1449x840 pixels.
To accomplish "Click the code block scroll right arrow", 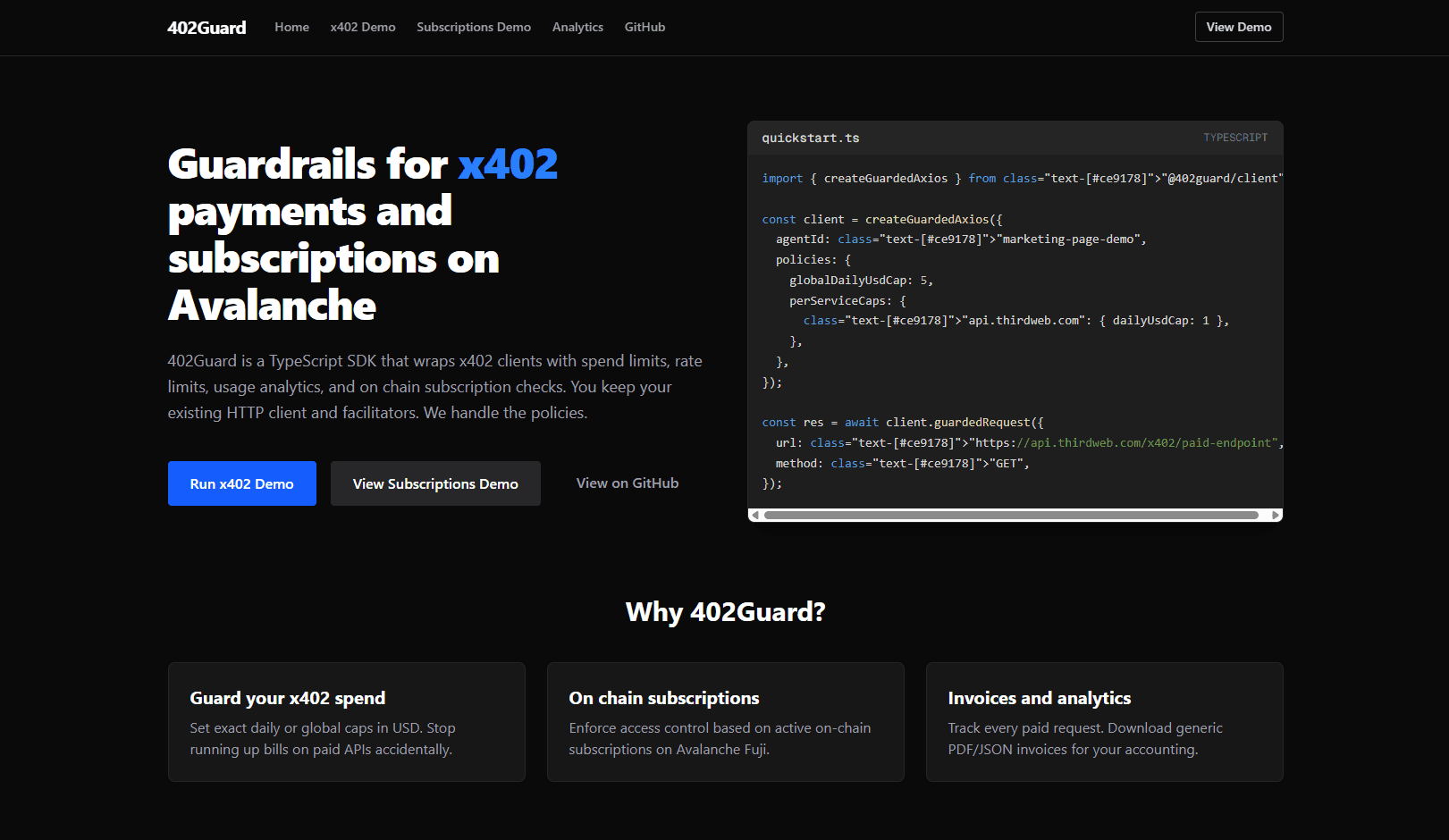I will pos(1276,515).
